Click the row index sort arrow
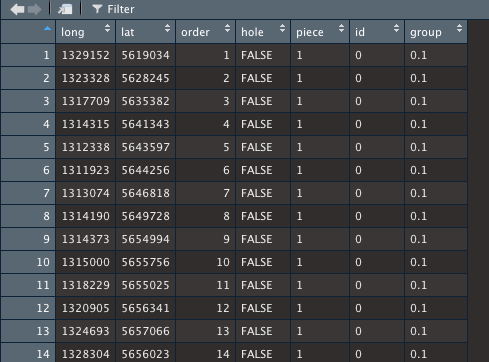This screenshot has width=489, height=362. point(47,29)
